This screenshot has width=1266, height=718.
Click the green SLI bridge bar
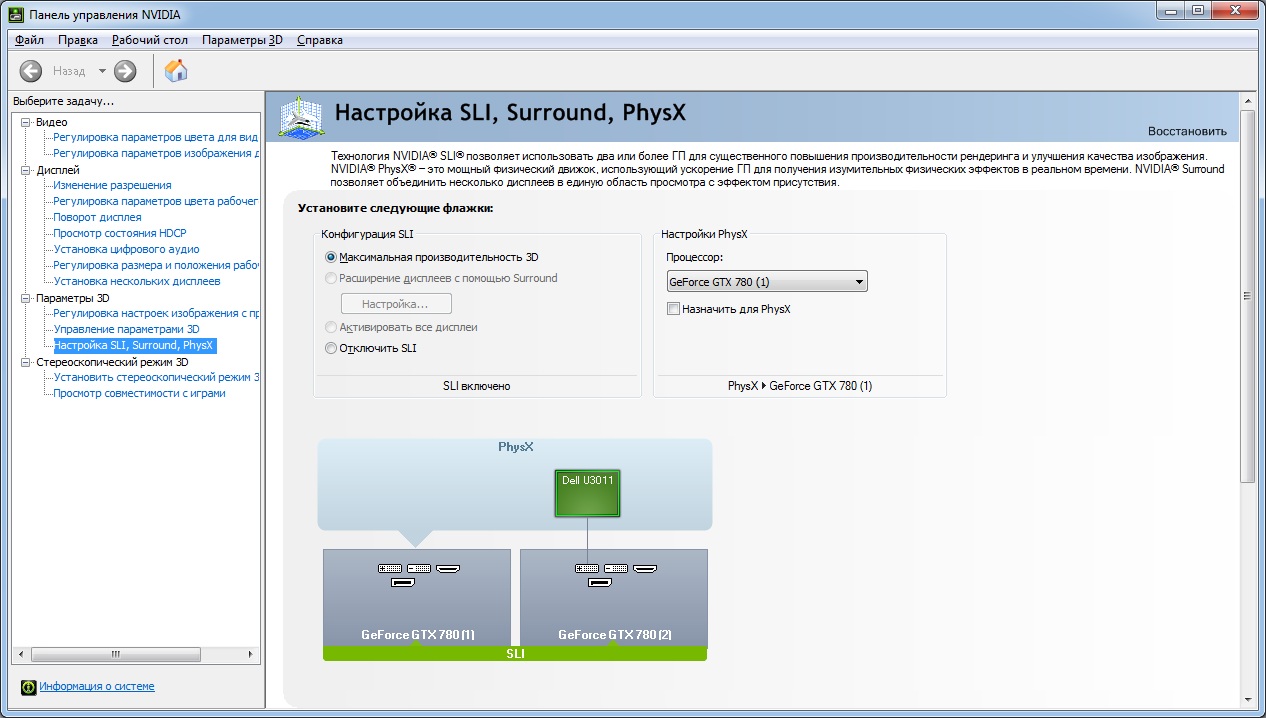tap(515, 654)
